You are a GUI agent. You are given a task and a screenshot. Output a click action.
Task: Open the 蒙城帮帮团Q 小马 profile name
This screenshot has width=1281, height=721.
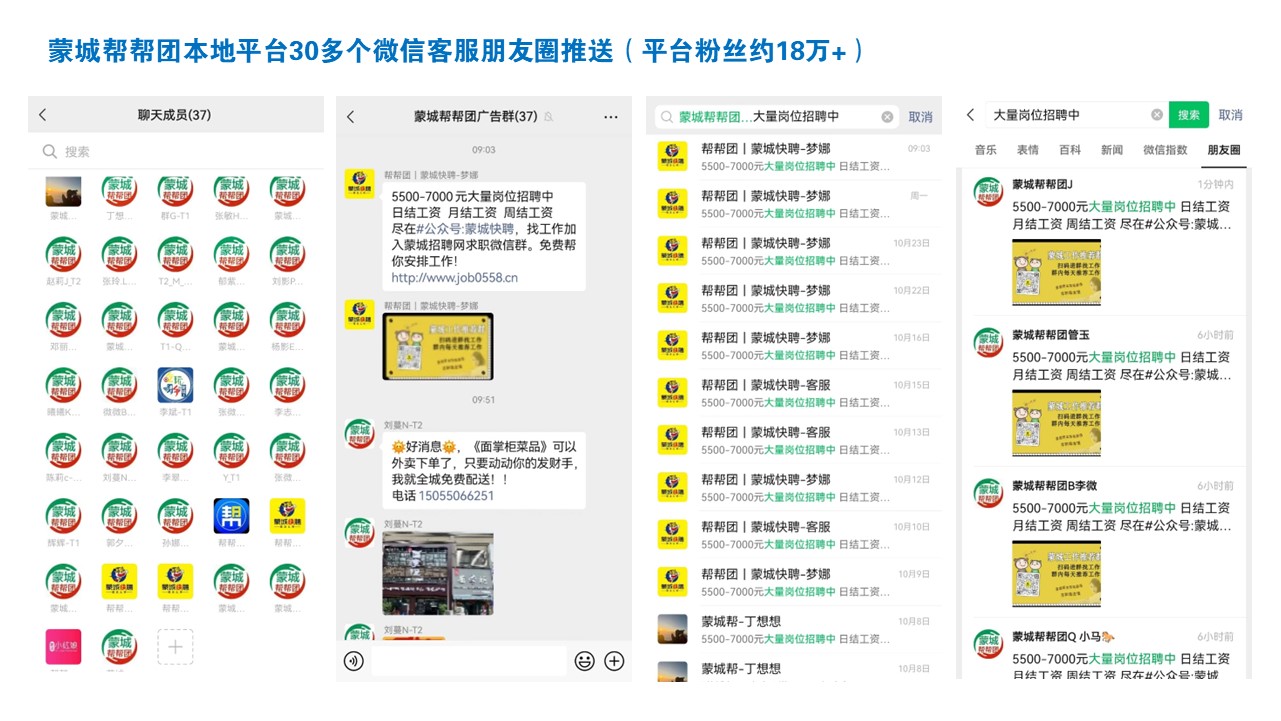click(1063, 637)
